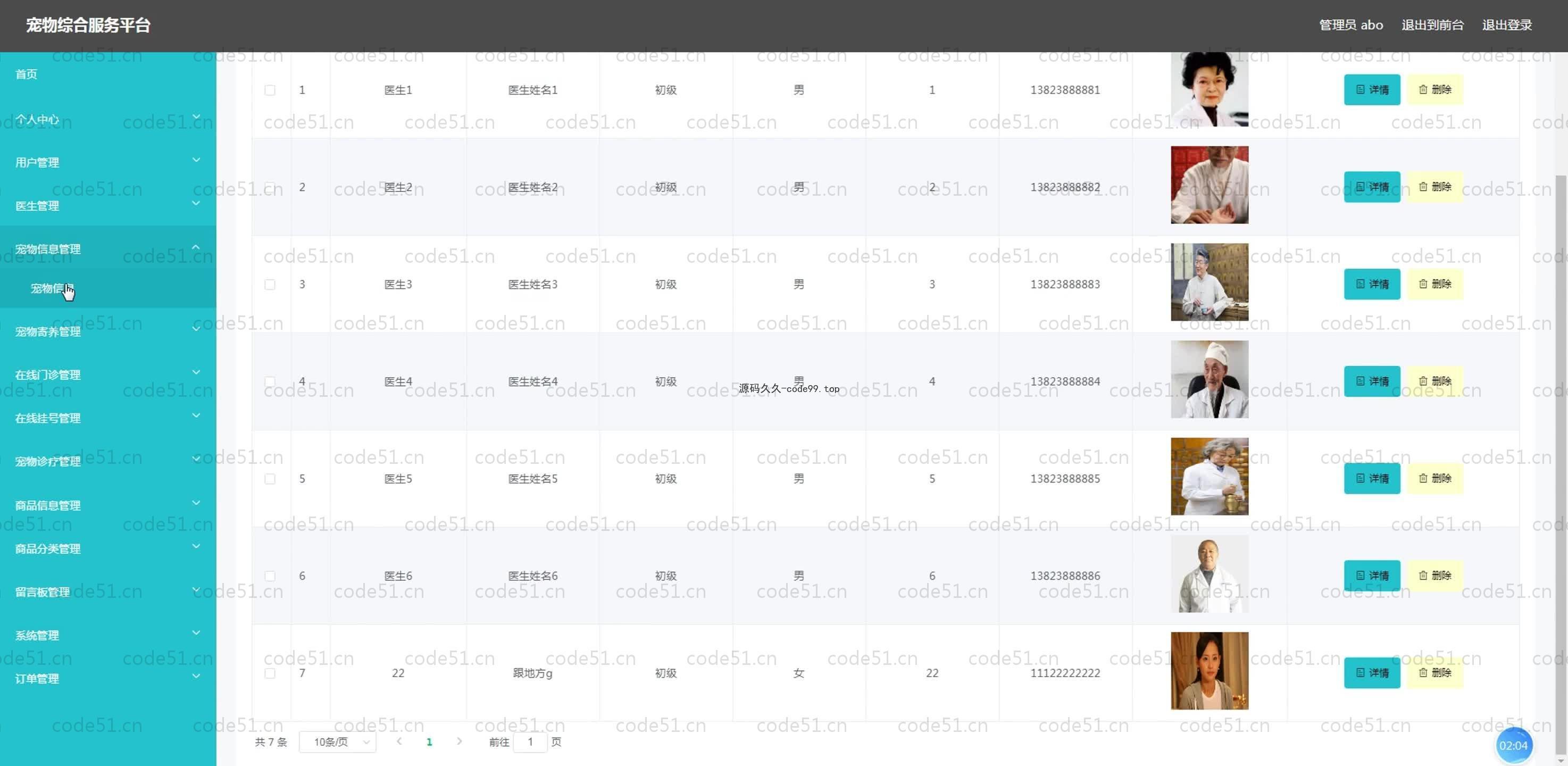Expand the 在线门诊管理 sidebar menu

pos(108,374)
